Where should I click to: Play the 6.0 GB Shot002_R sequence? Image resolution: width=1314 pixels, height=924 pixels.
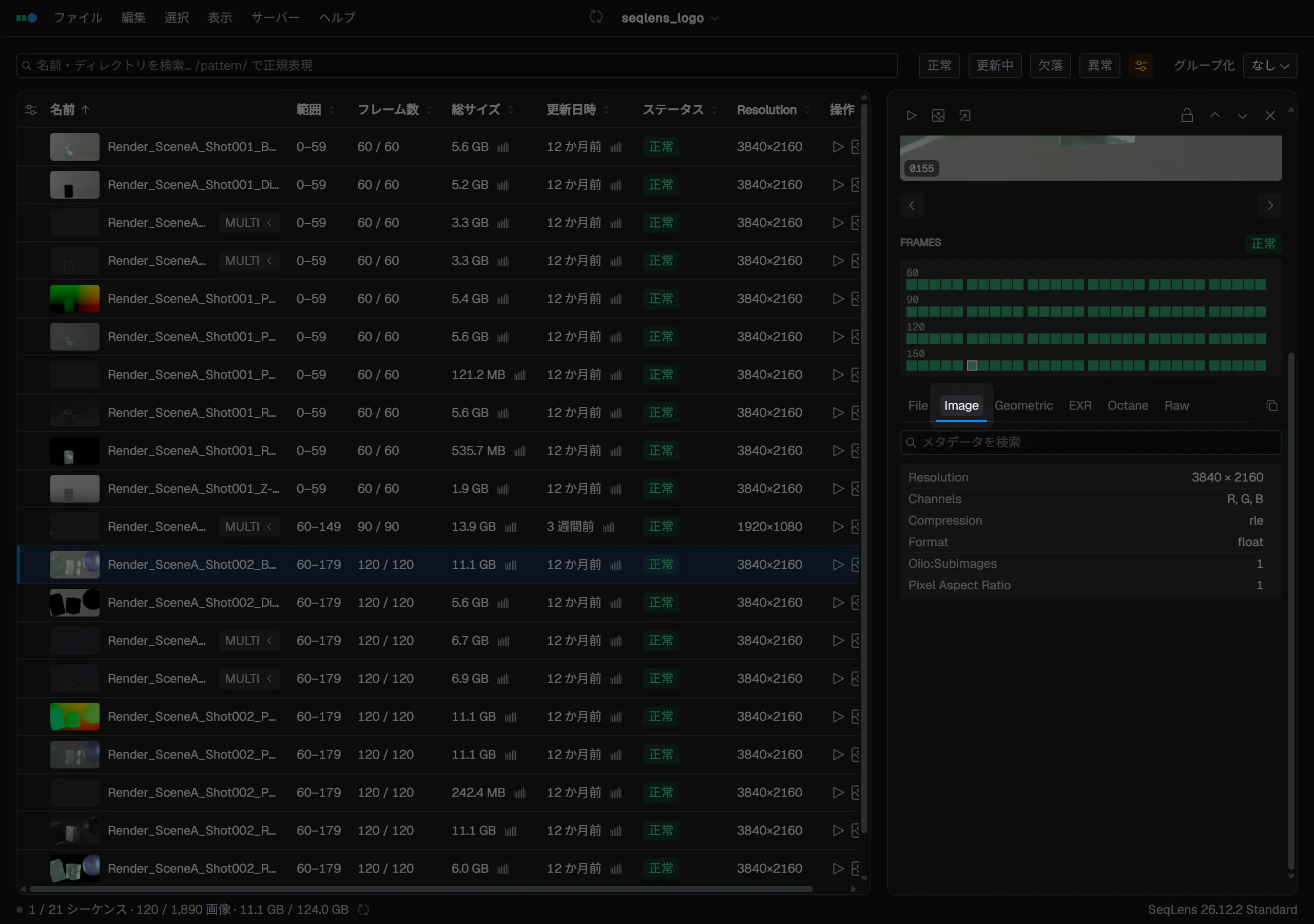[838, 869]
